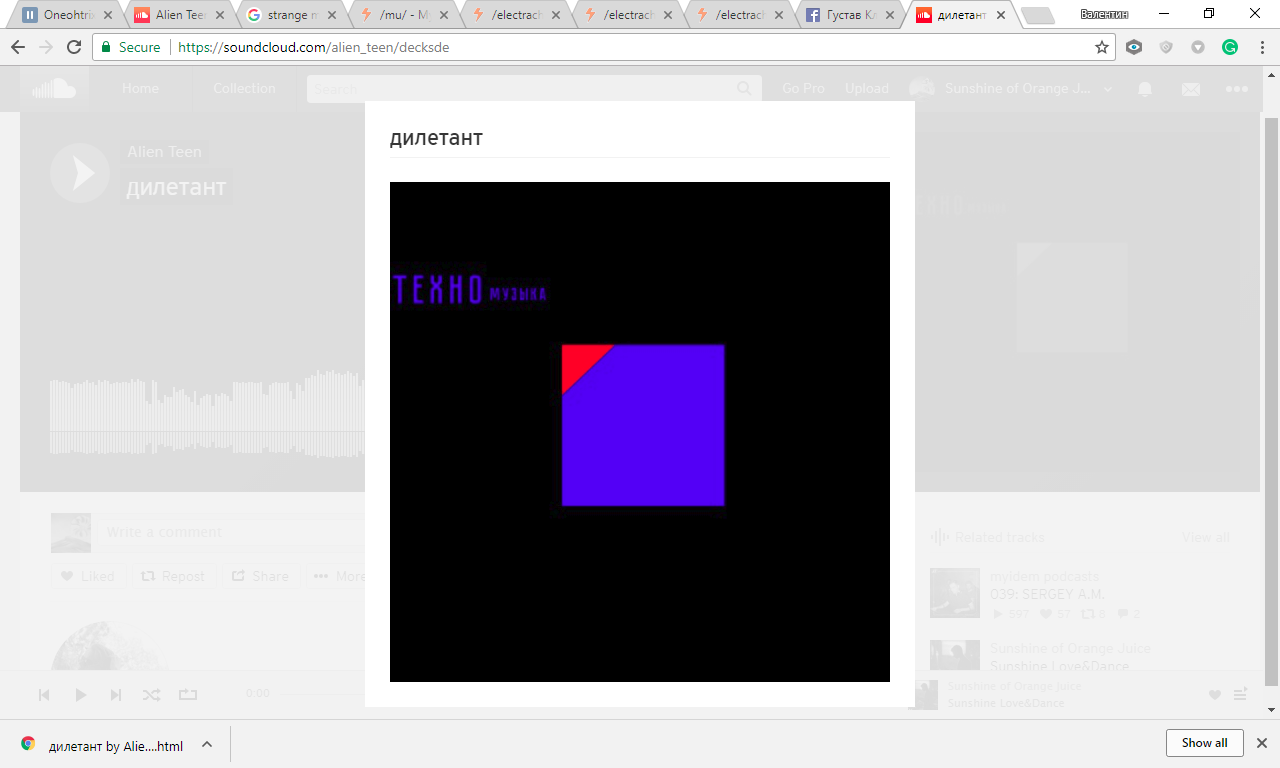
Task: Bookmark this page with the star icon
Action: (1102, 47)
